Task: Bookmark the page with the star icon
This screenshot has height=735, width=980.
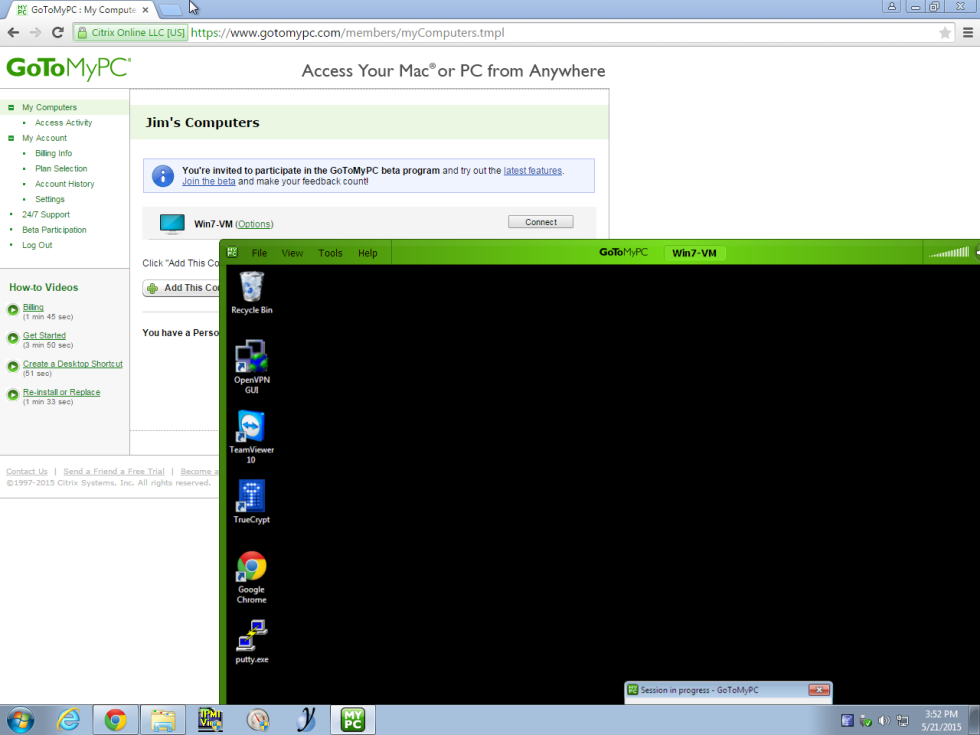Action: point(945,32)
